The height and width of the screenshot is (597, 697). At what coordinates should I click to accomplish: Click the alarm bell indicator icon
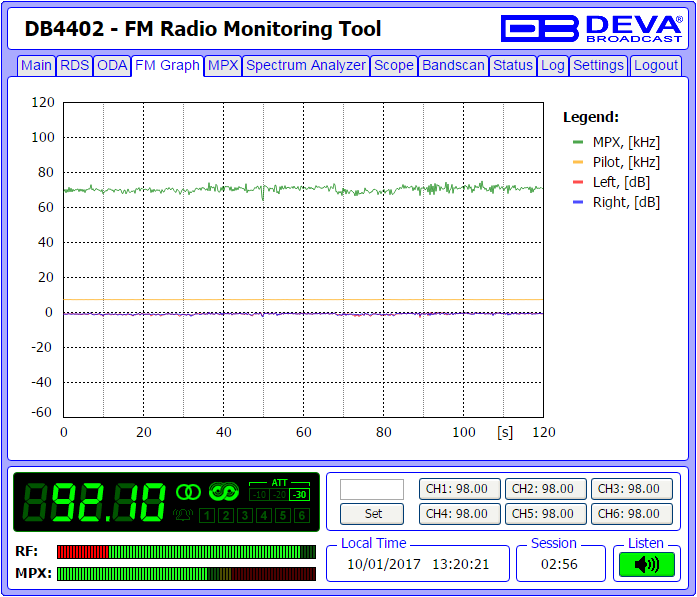coord(183,515)
